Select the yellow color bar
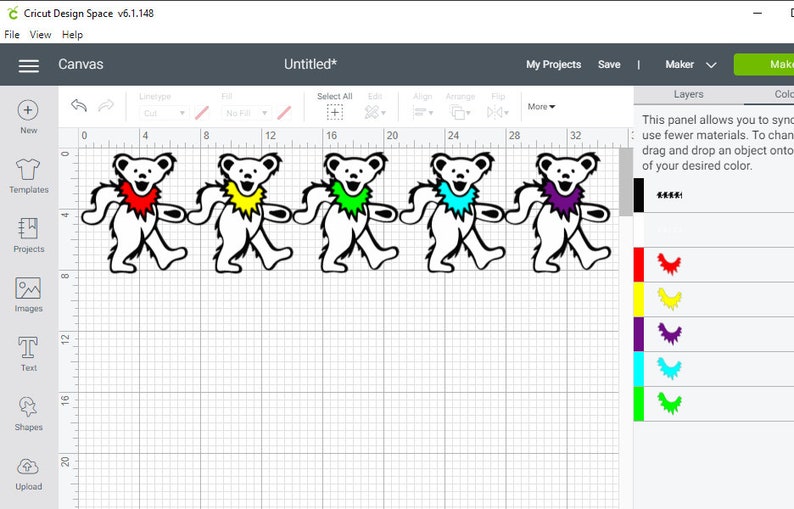This screenshot has width=794, height=509. tap(639, 299)
